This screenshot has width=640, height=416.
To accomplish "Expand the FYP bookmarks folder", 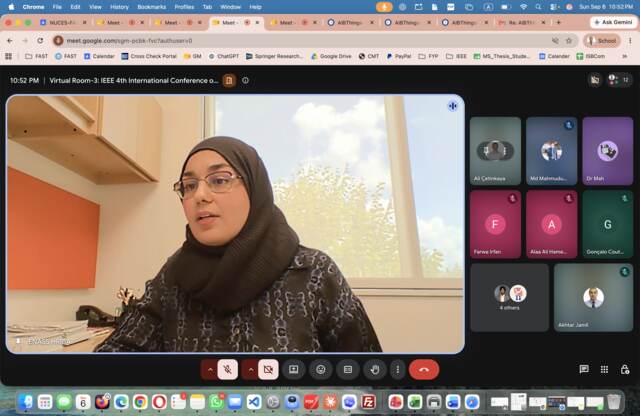I will coord(428,56).
